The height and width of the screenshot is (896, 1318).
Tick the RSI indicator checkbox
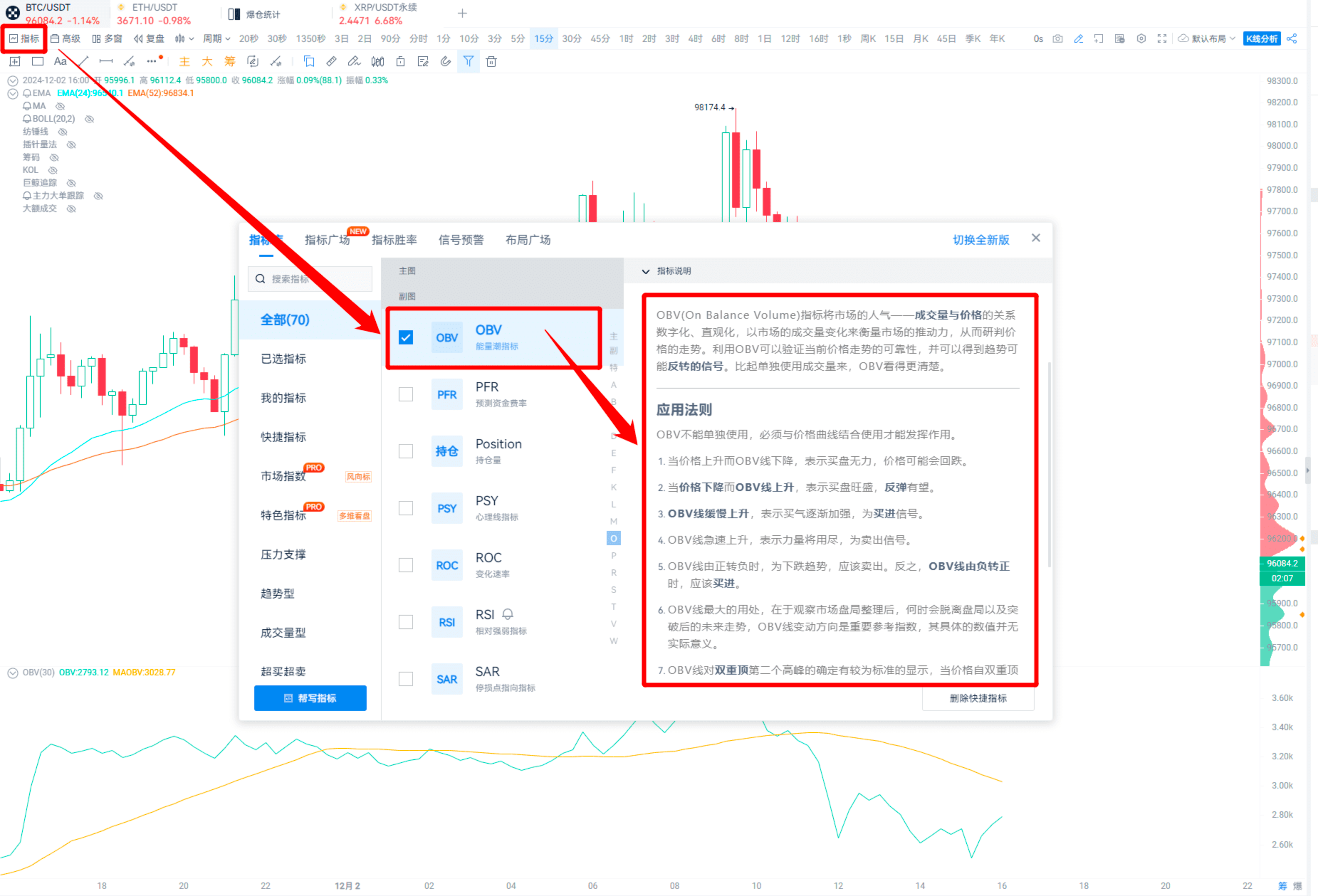(406, 622)
